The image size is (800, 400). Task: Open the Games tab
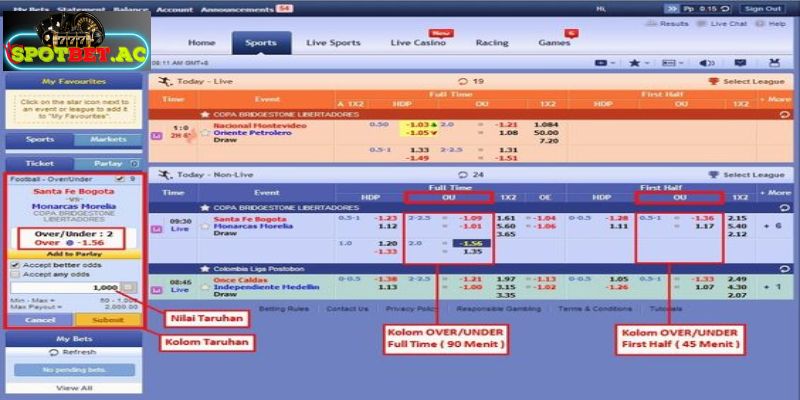[554, 43]
